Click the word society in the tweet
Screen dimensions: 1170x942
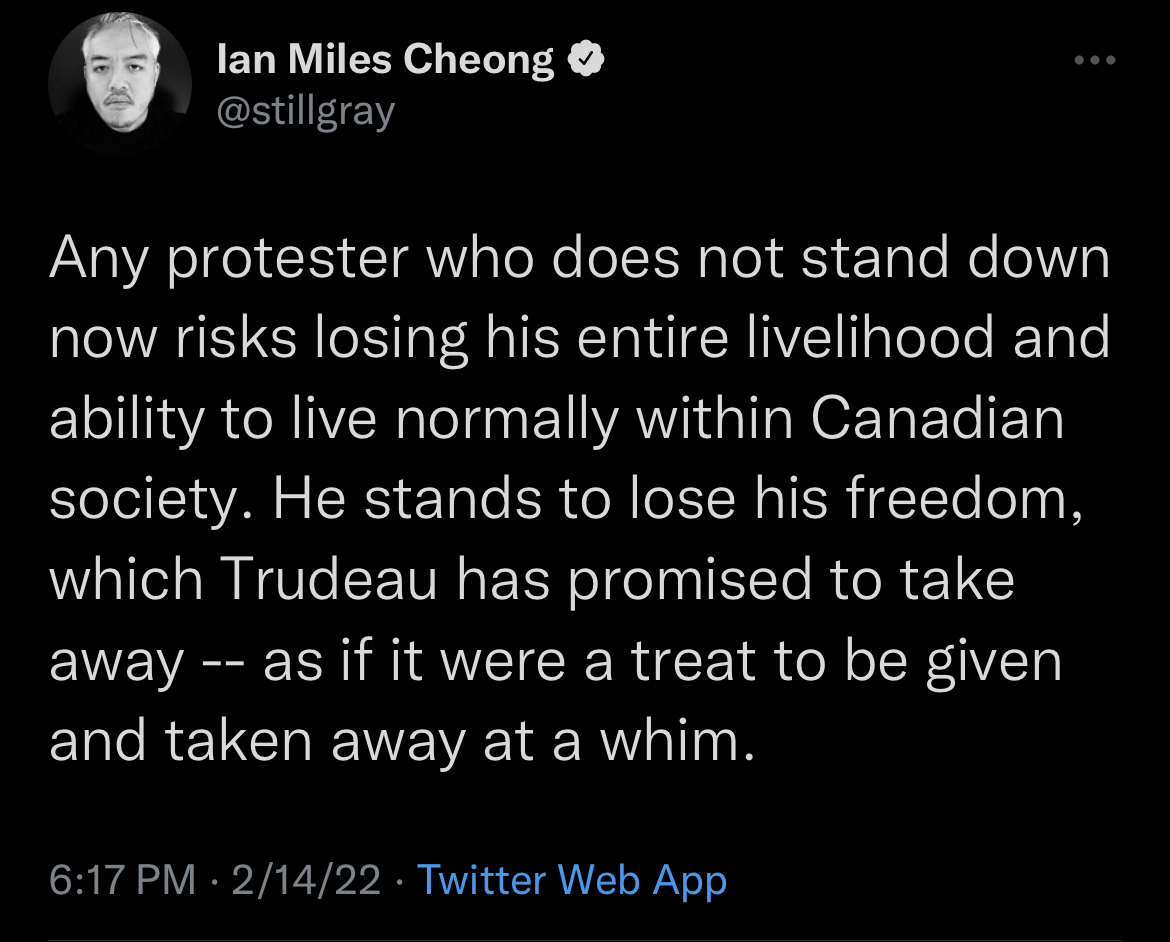coord(149,499)
